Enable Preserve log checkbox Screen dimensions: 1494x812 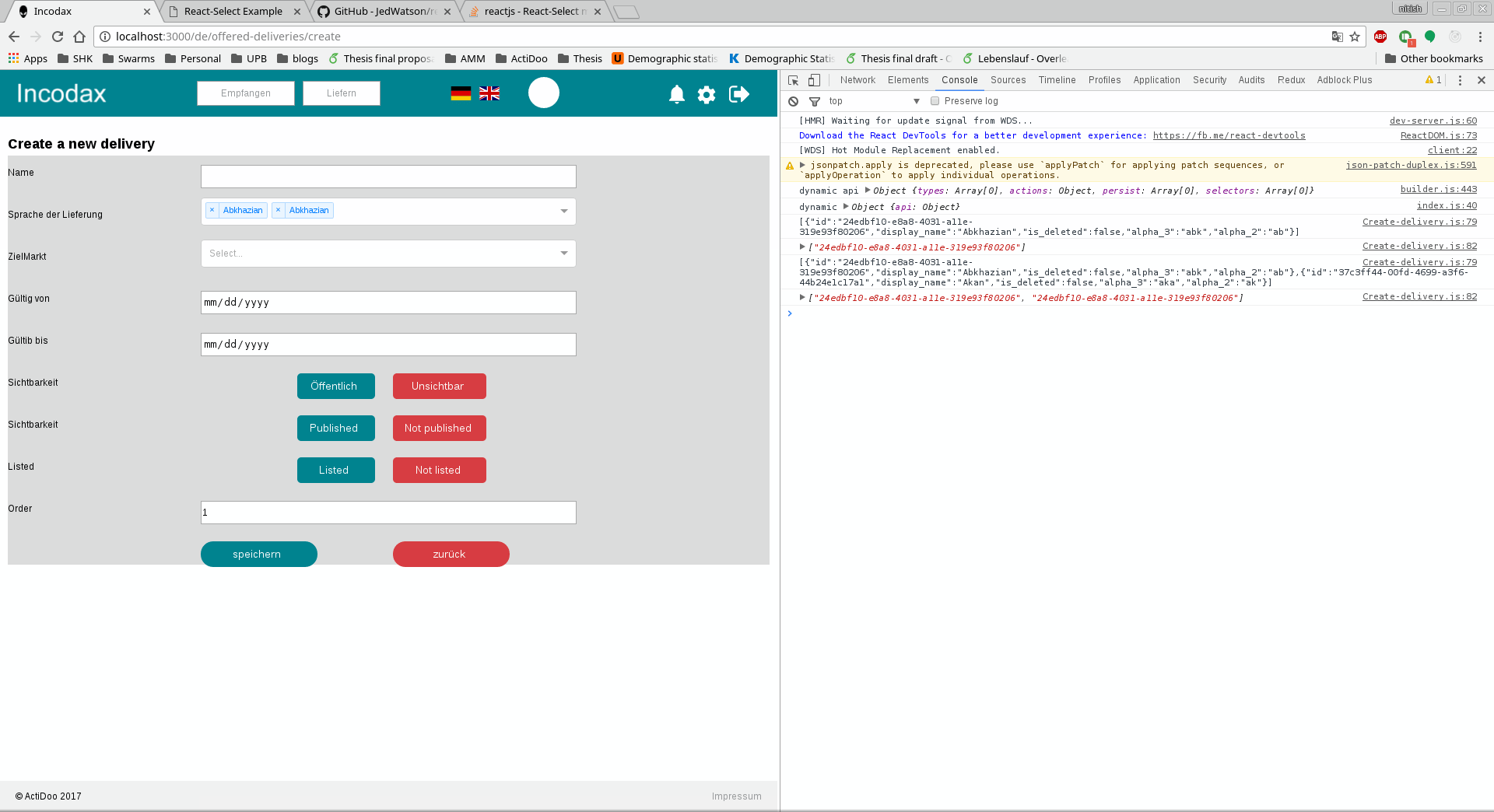point(935,101)
